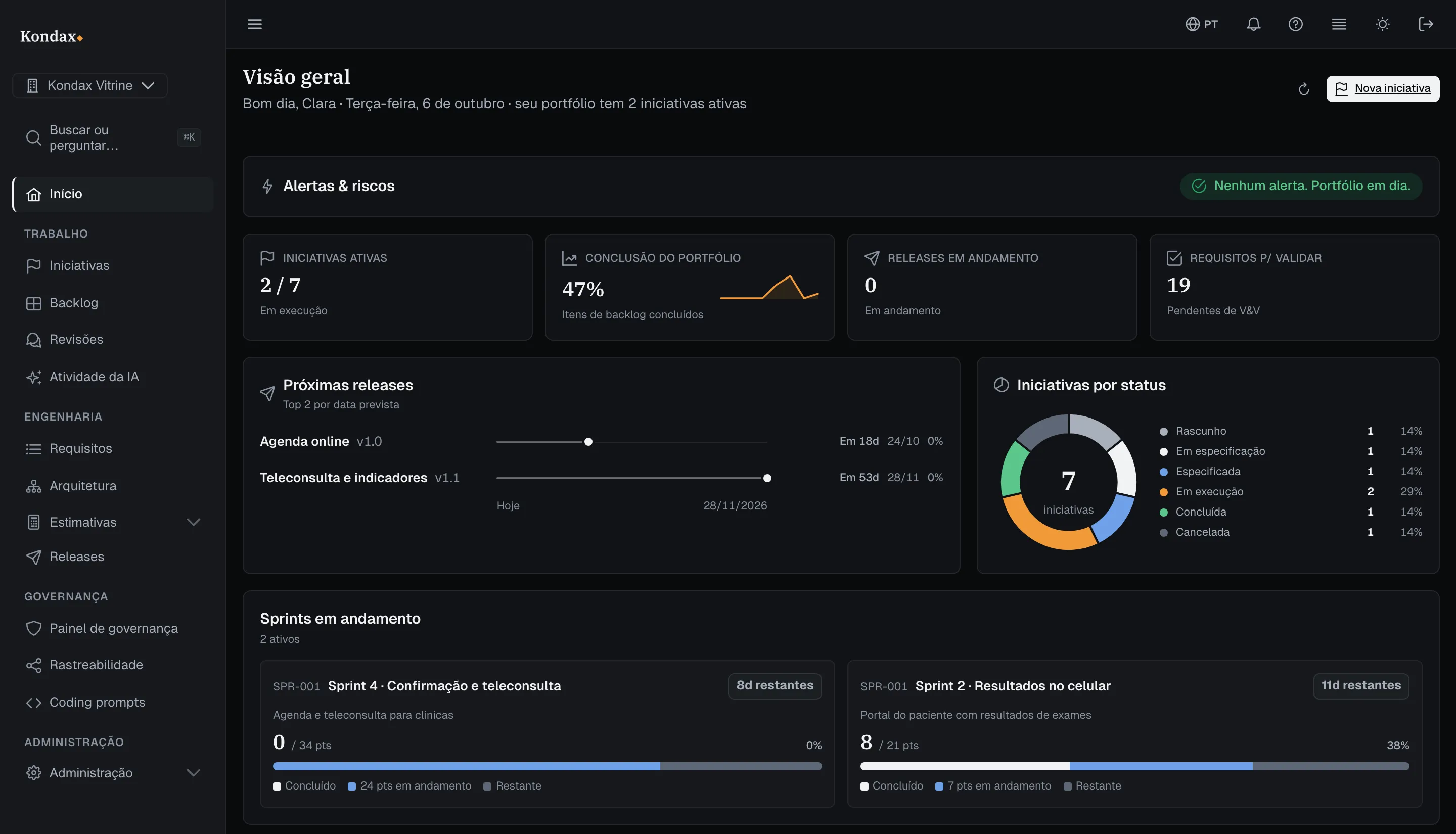This screenshot has width=1456, height=834.
Task: Click the green check icon in alert badge
Action: coord(1199,186)
